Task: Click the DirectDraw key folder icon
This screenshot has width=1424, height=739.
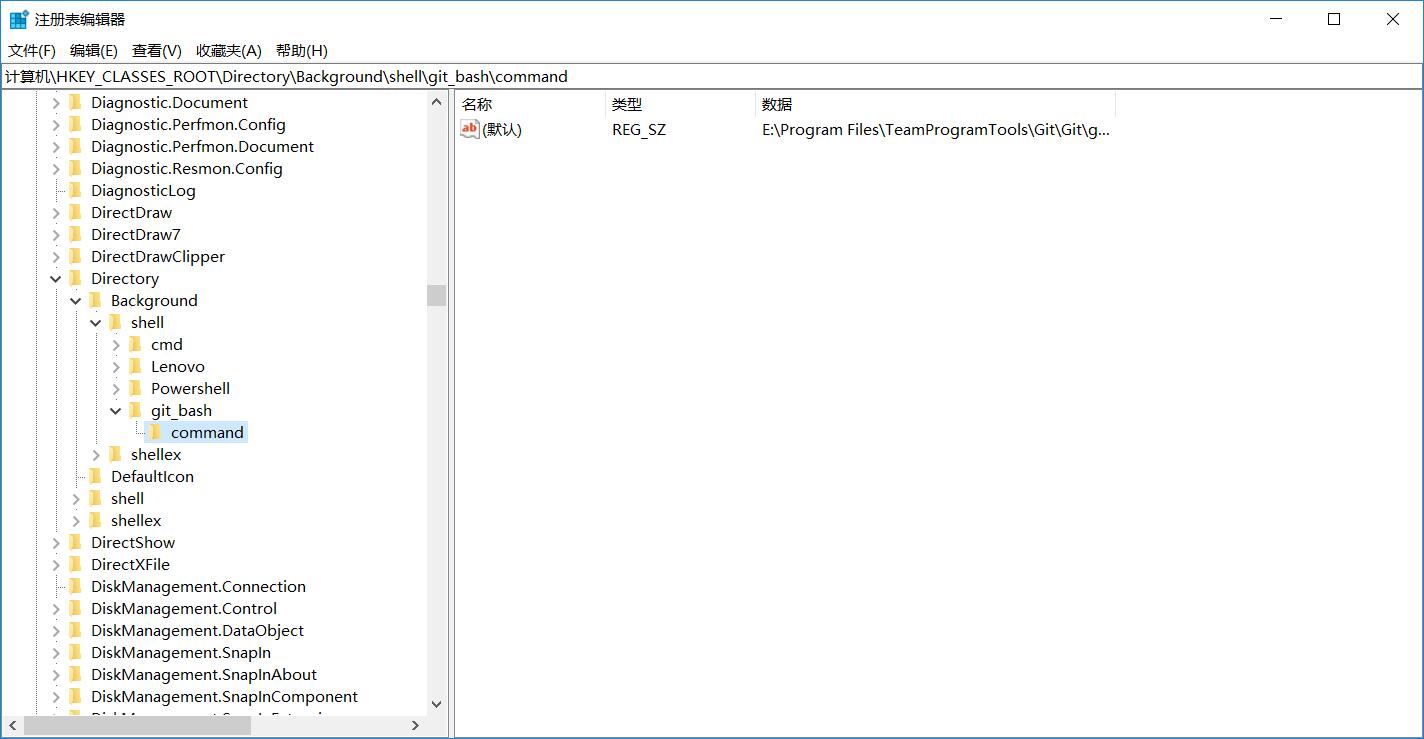Action: (74, 212)
